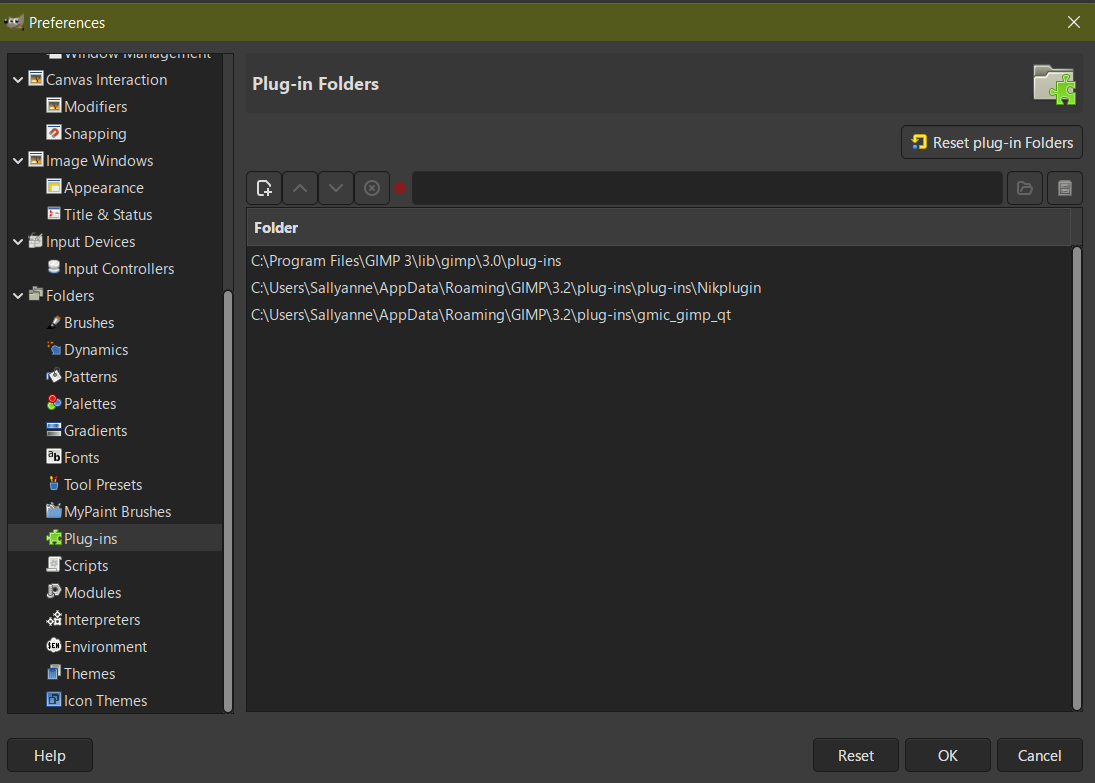Viewport: 1095px width, 783px height.
Task: Click the Folder column header
Action: (659, 228)
